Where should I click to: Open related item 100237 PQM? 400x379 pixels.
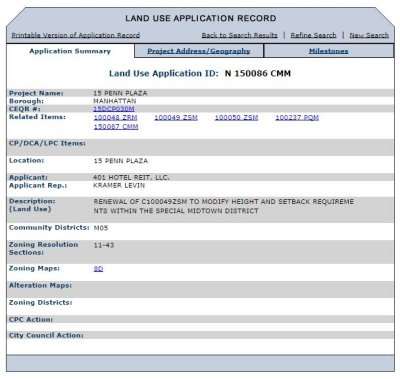[x=297, y=117]
